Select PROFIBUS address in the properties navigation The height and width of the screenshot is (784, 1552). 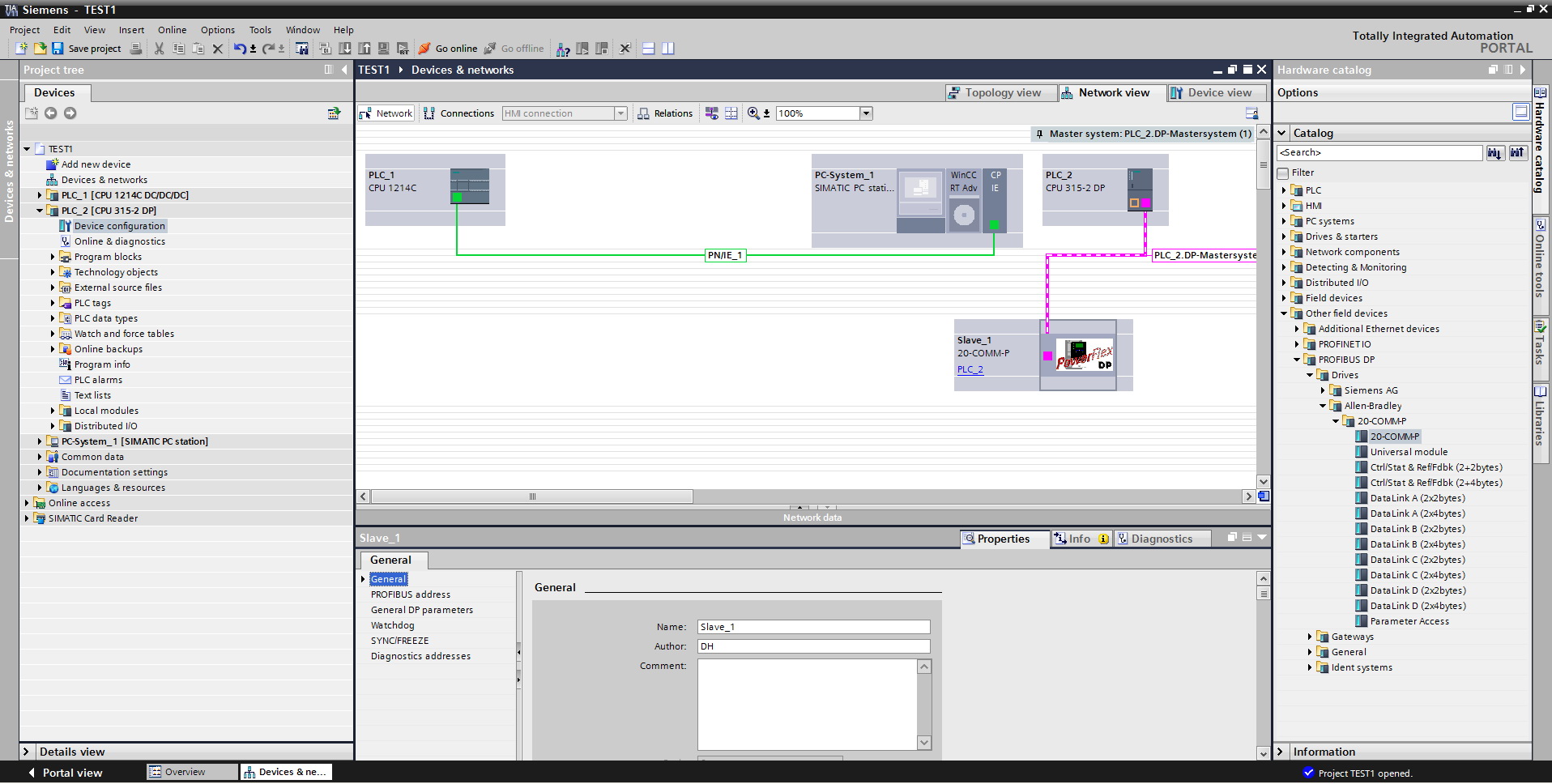click(x=411, y=594)
